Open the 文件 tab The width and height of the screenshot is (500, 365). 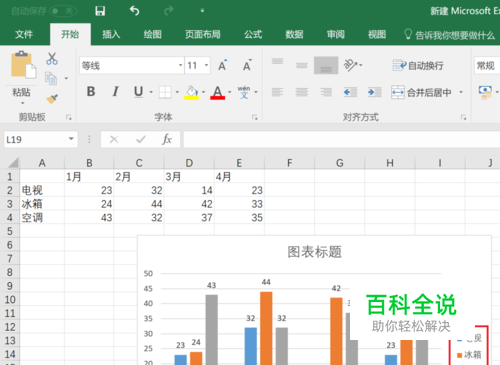coord(24,34)
